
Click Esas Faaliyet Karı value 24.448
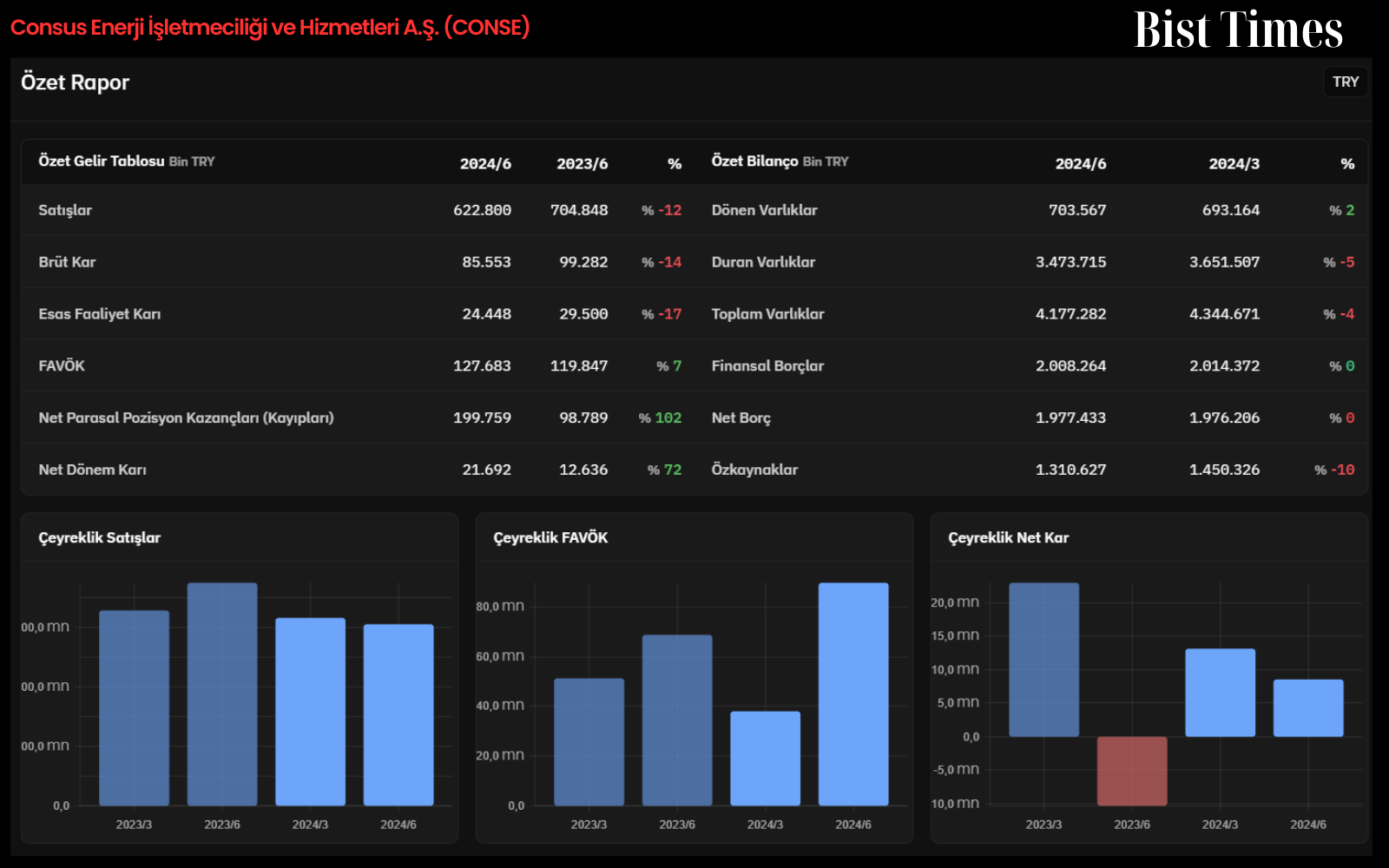(486, 314)
